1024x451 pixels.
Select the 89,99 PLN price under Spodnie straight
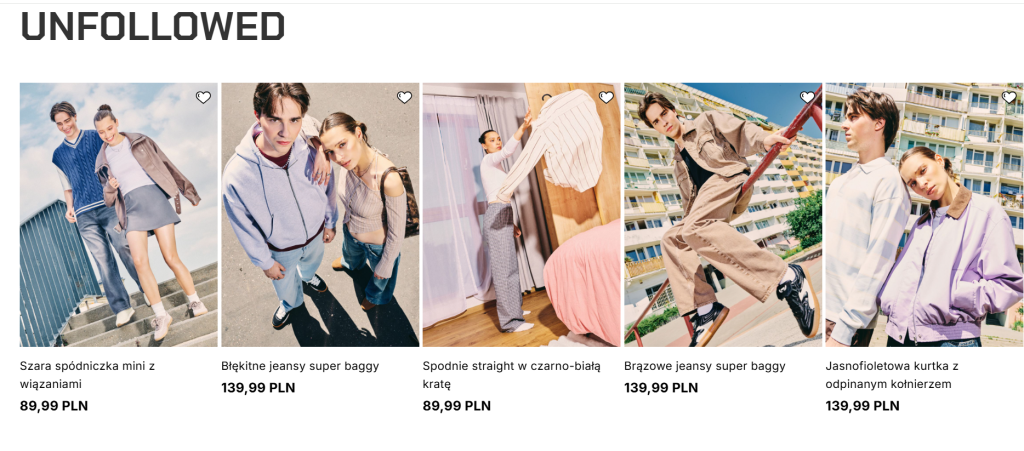point(456,406)
